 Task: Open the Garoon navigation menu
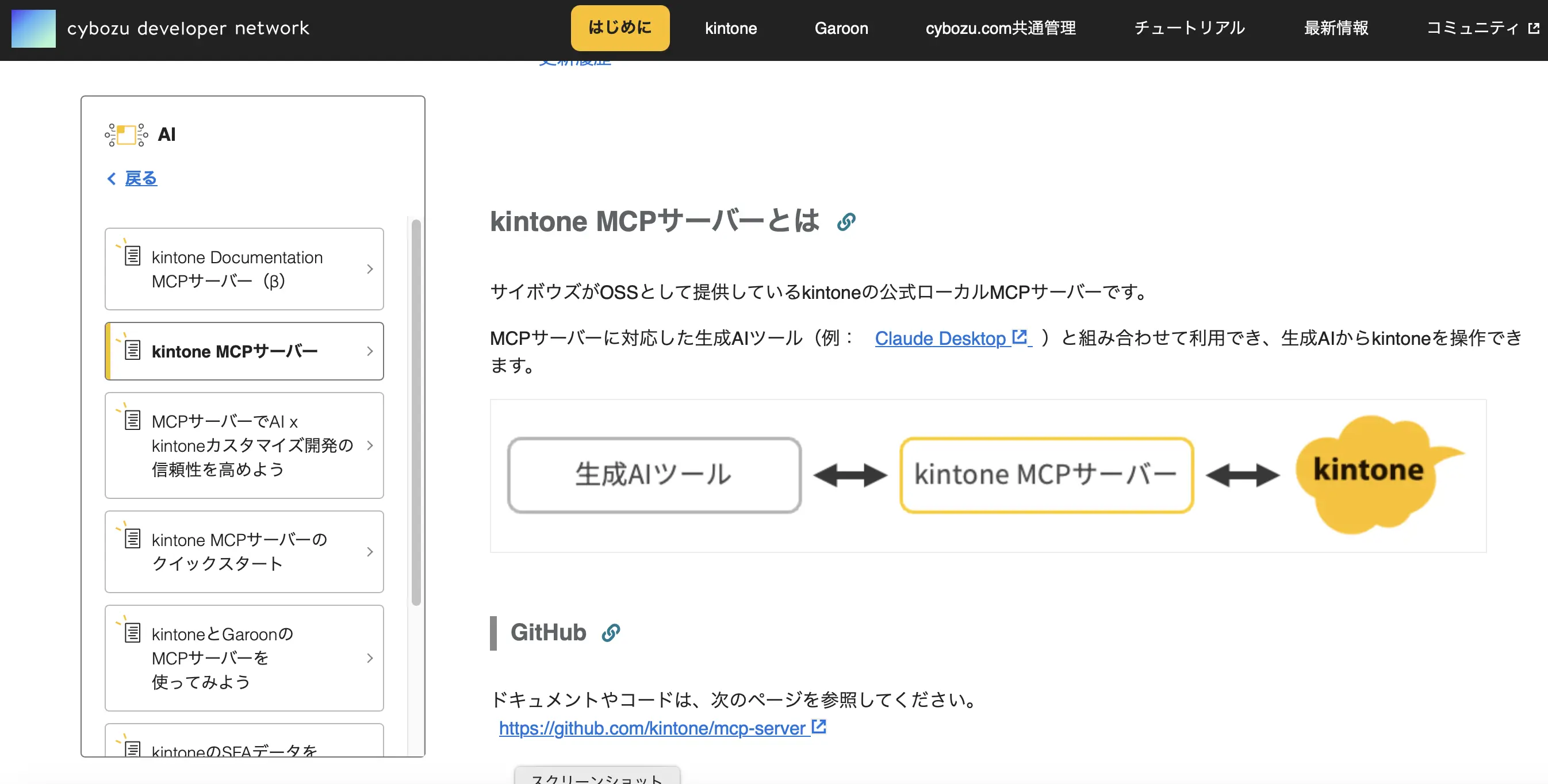(841, 28)
